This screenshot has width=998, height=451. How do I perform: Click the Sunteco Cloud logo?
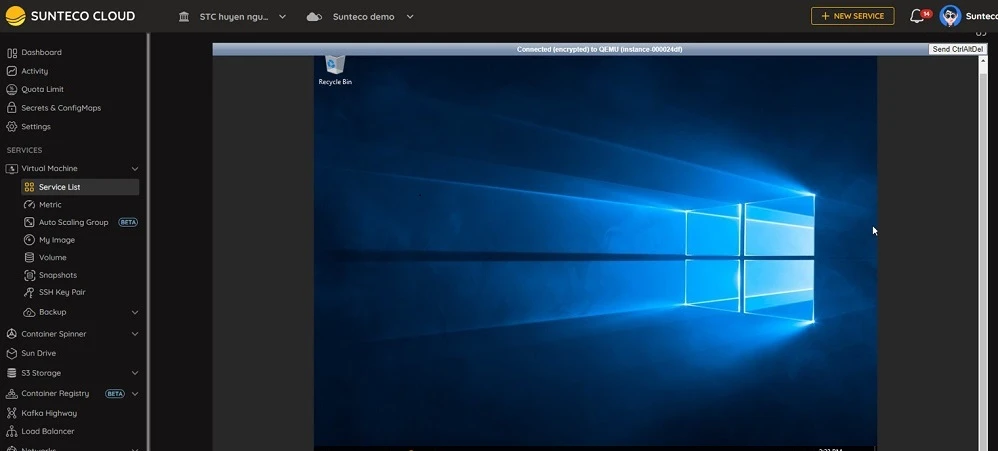pyautogui.click(x=70, y=16)
